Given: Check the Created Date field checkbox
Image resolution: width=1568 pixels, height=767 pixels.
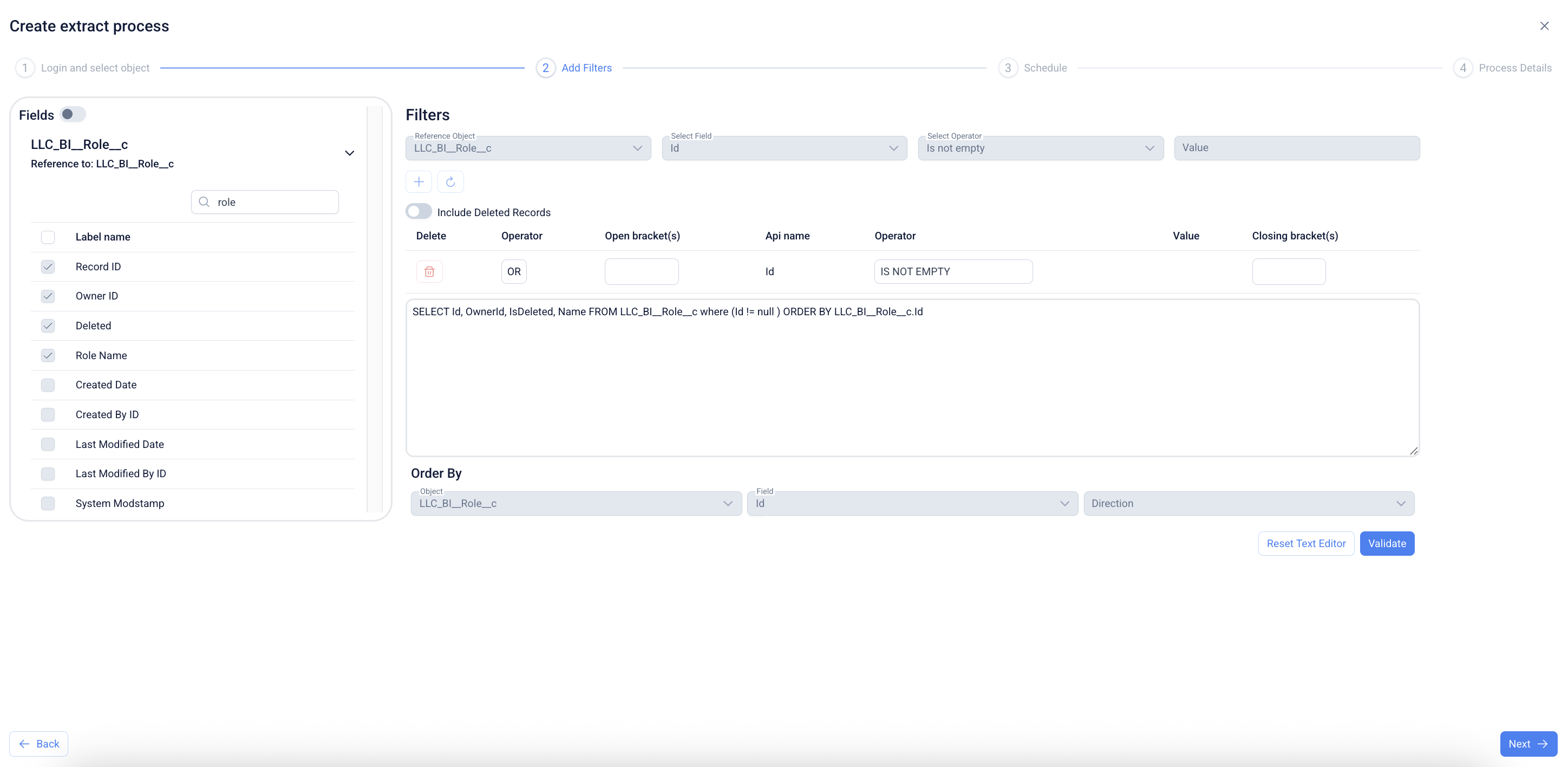Looking at the screenshot, I should tap(48, 385).
